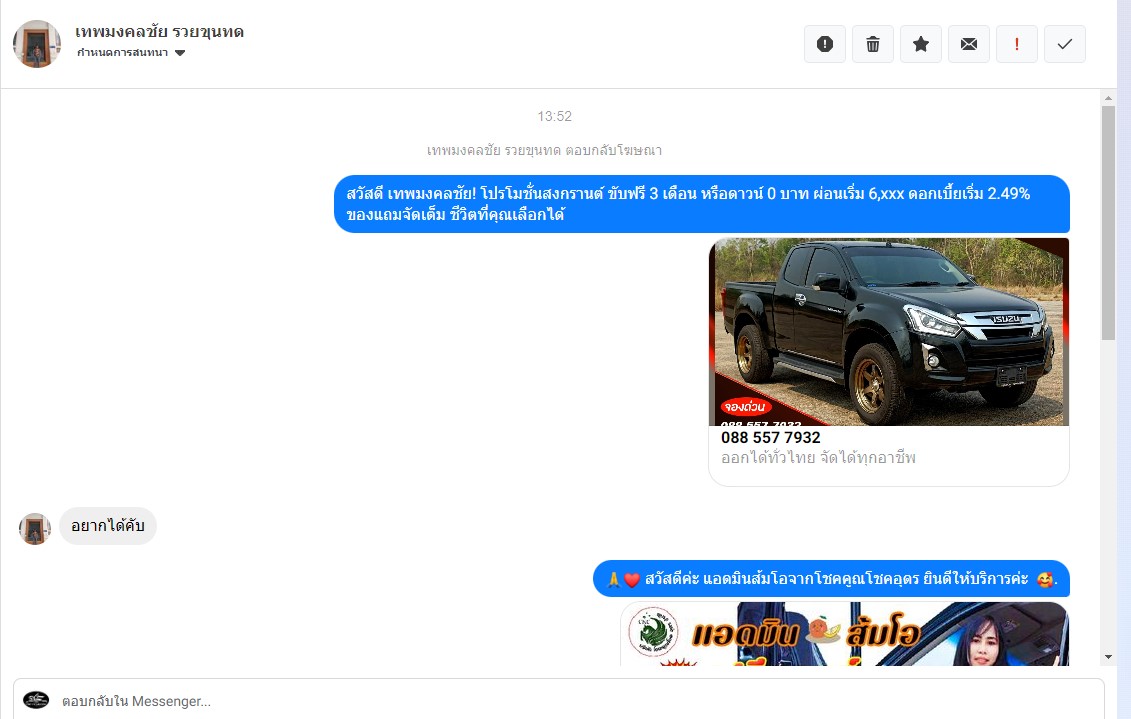
Task: Star this conversation as follow-up
Action: (x=920, y=44)
